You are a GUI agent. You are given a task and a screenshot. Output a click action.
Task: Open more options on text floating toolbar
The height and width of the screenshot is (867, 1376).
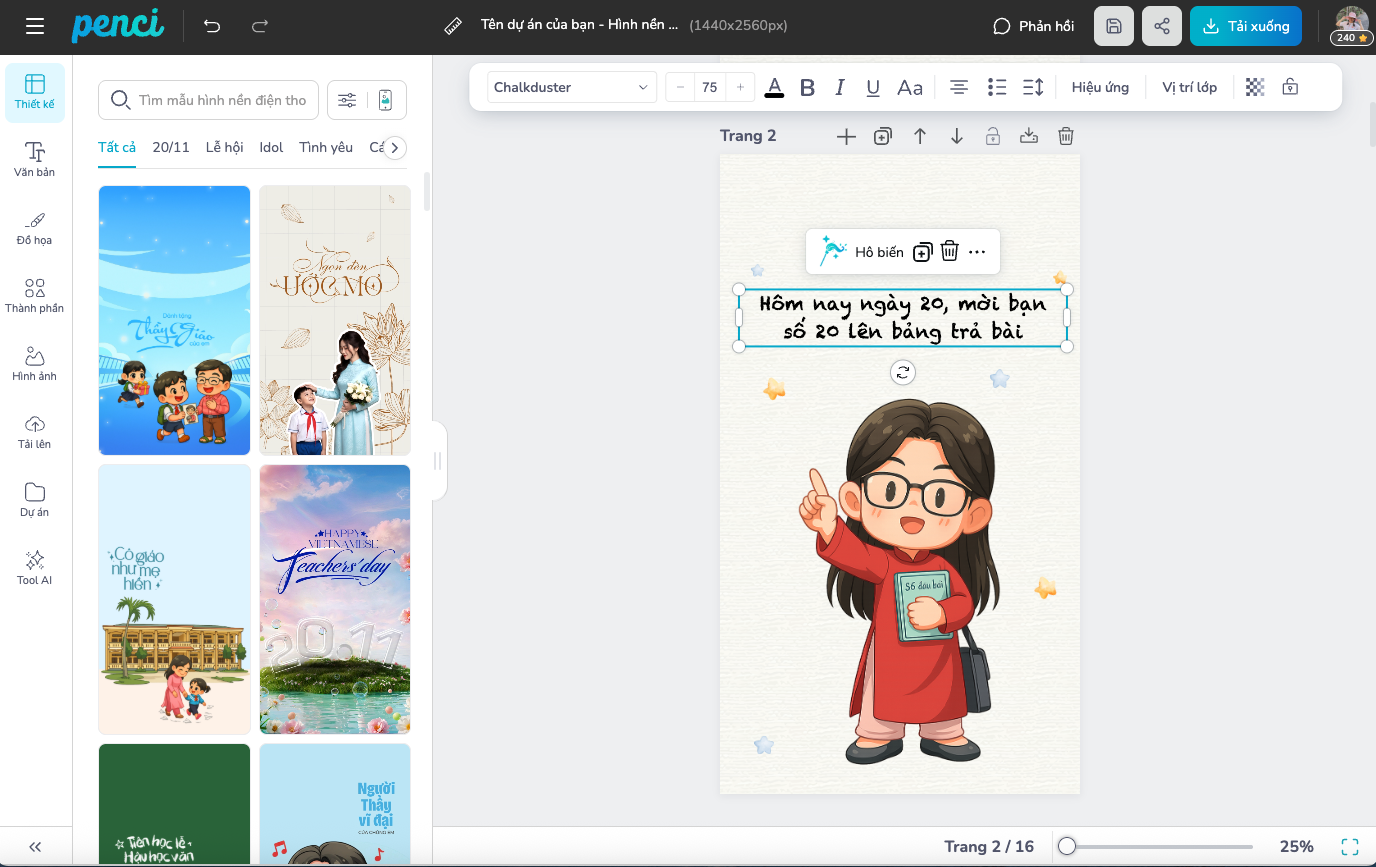pos(977,252)
